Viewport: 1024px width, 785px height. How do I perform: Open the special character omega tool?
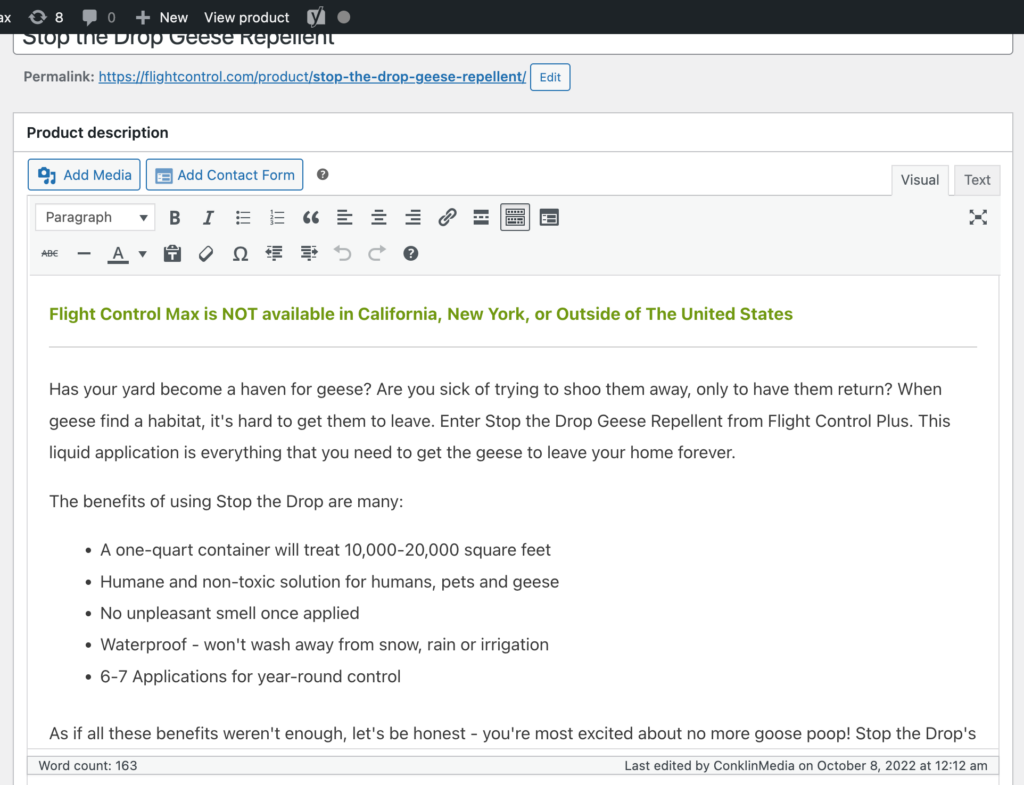[240, 253]
